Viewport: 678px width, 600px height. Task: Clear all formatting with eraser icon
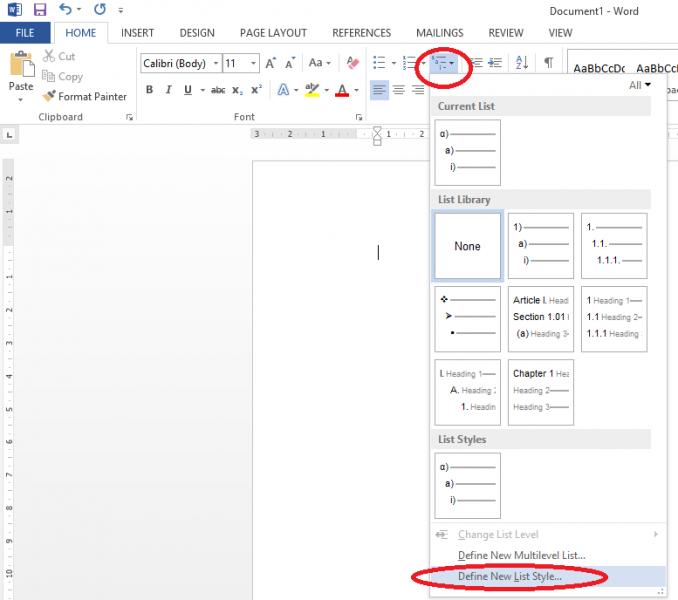(352, 63)
